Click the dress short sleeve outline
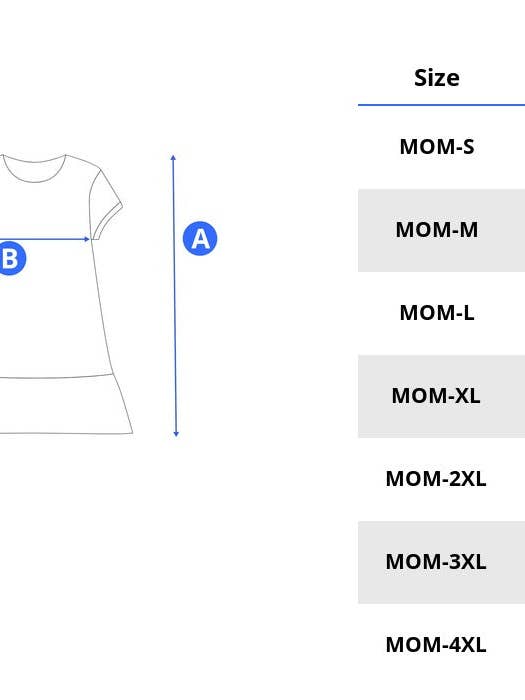 [x=106, y=203]
